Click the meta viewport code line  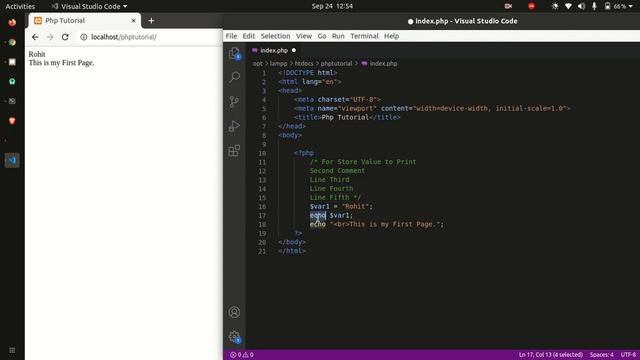tap(432, 109)
